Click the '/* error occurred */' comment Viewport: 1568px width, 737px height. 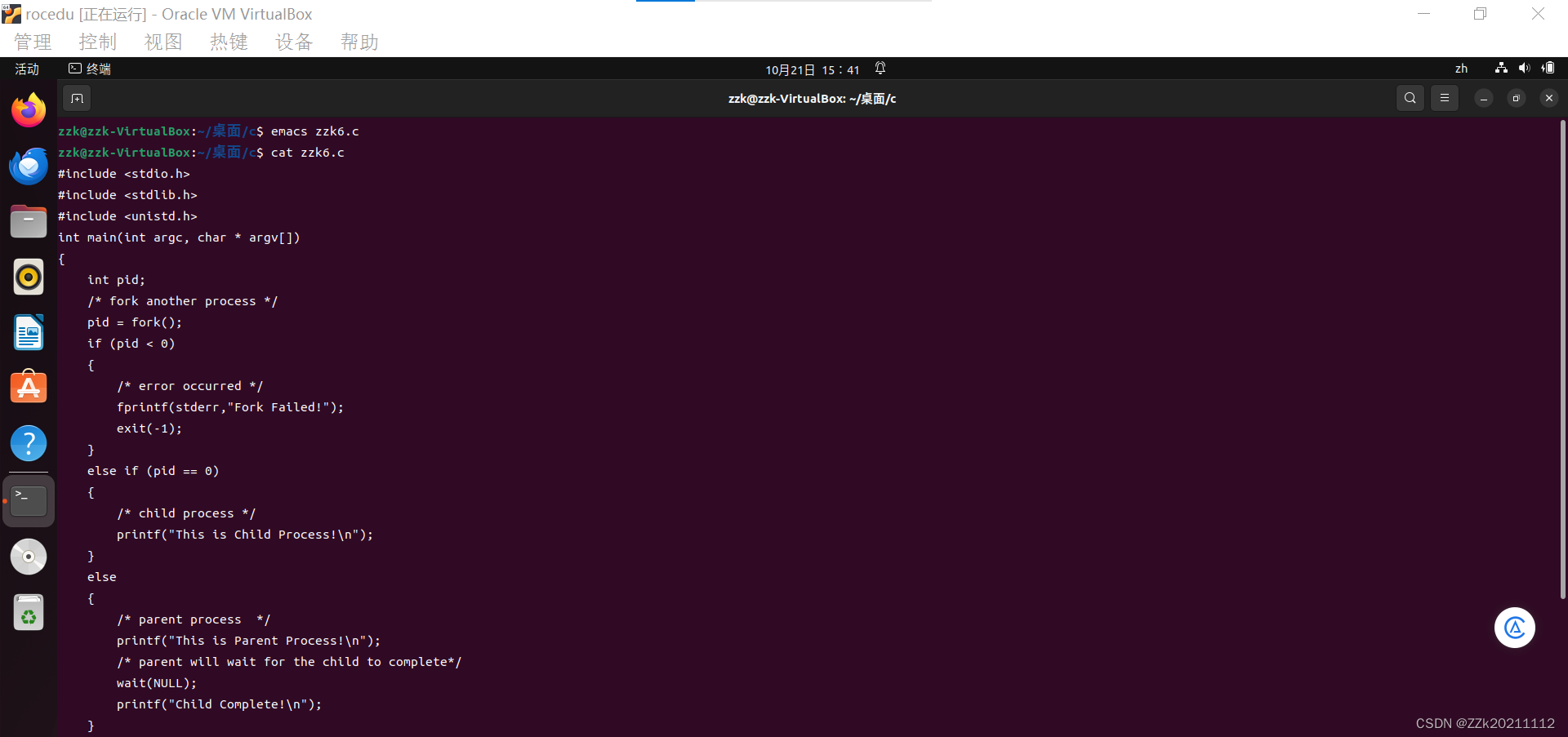(x=190, y=386)
